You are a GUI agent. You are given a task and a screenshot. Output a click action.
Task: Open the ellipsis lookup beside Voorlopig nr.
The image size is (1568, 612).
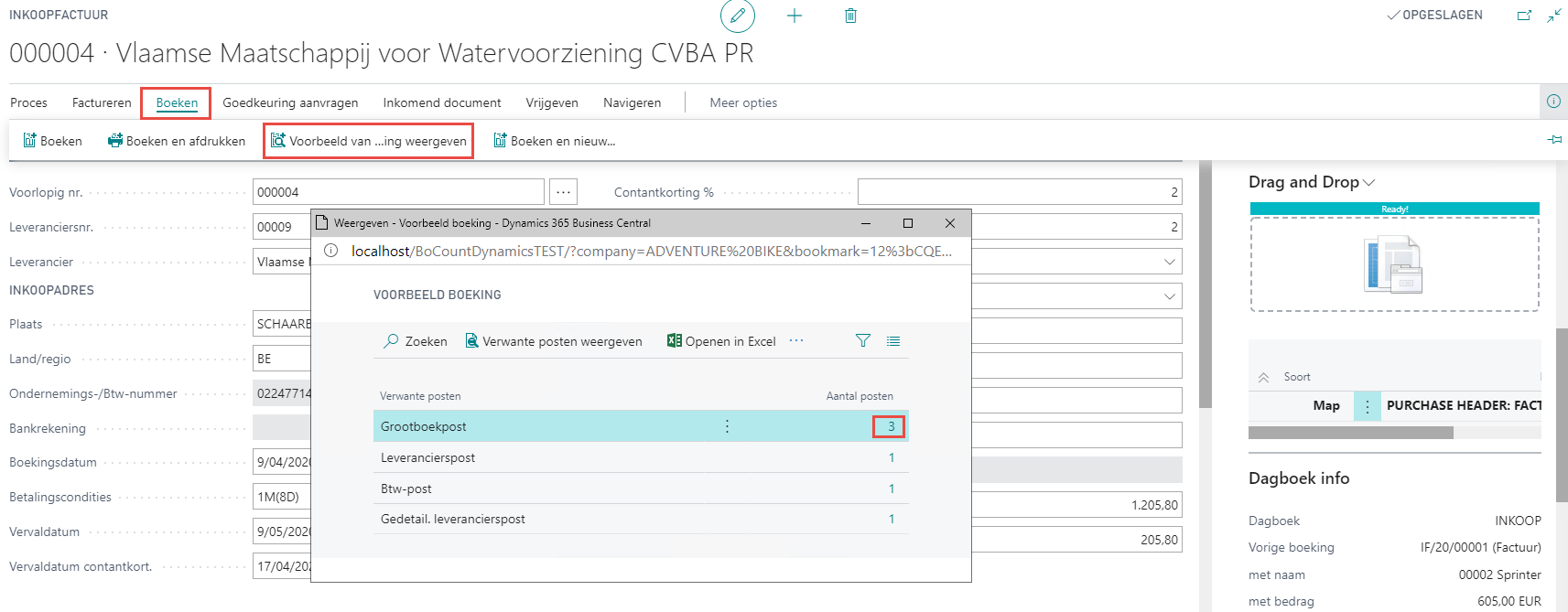564,192
